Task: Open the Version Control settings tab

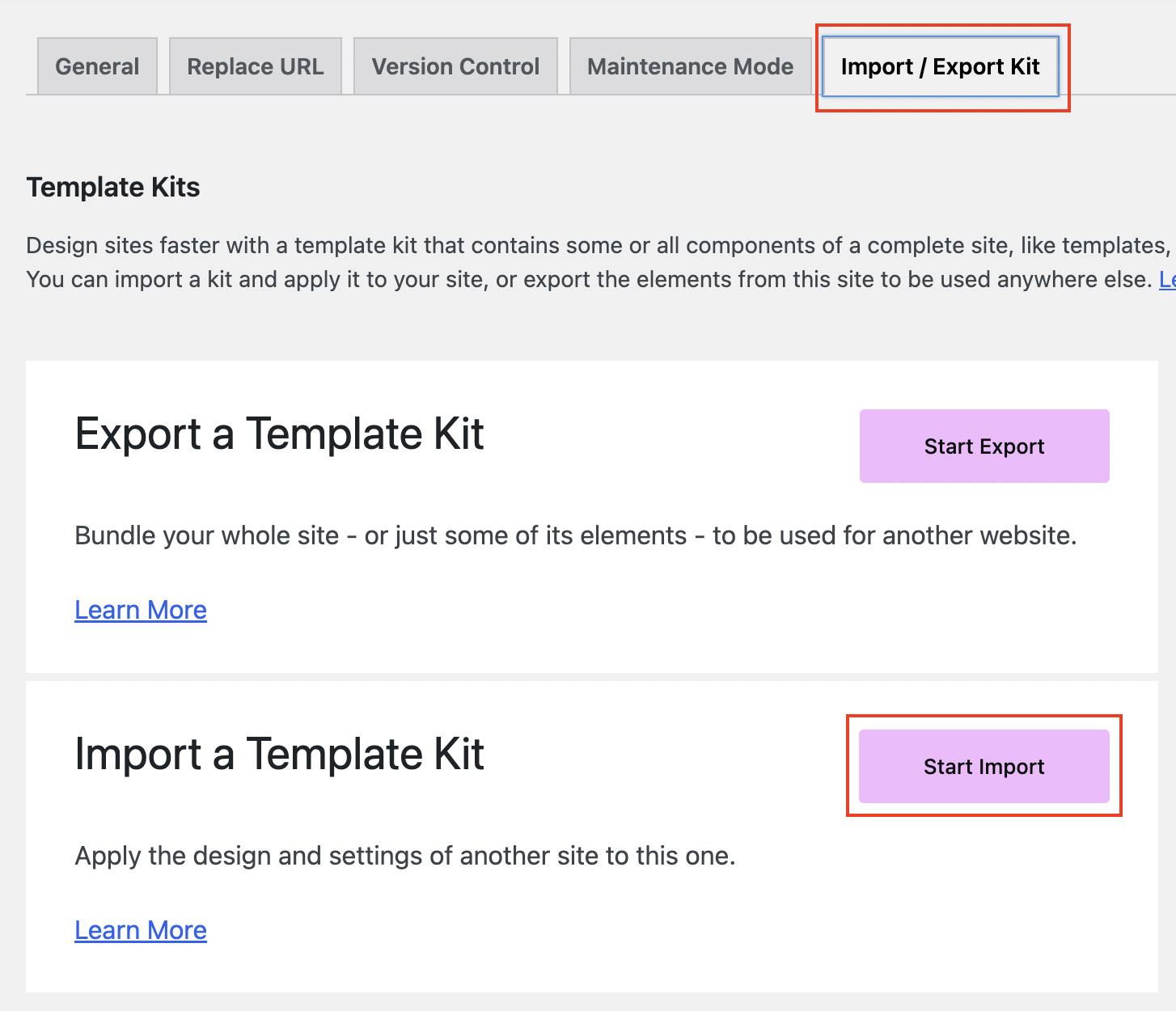Action: [x=455, y=66]
